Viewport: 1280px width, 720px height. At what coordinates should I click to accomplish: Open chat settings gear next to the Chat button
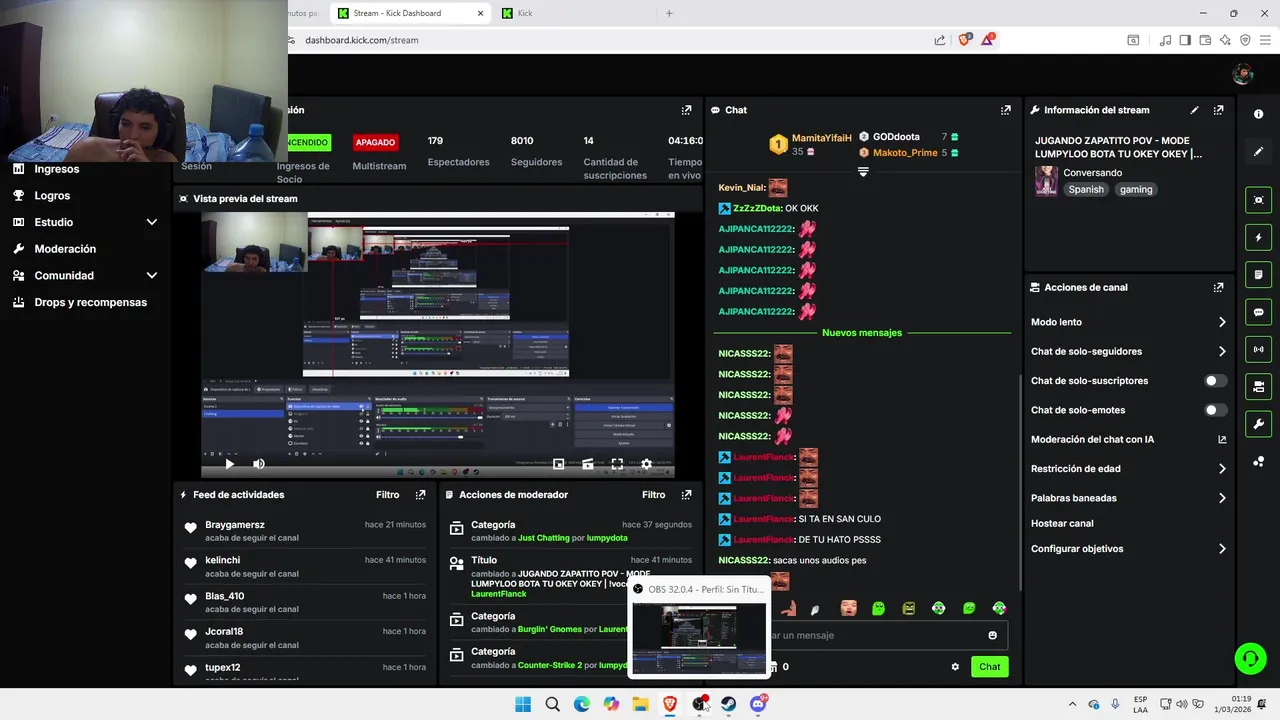point(955,667)
